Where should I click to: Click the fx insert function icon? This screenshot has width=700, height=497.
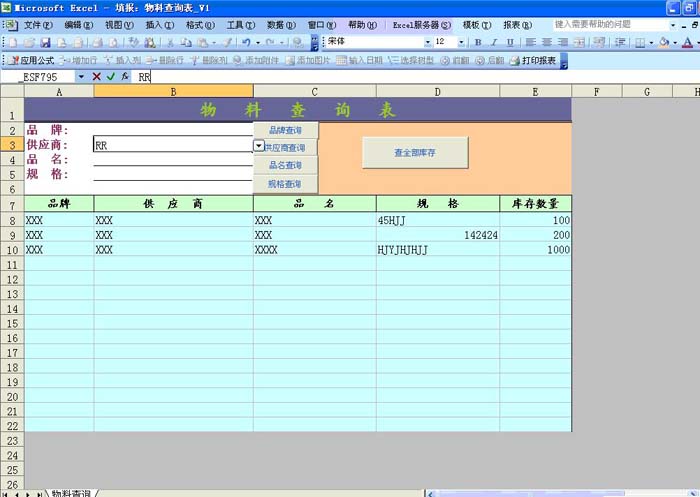click(124, 77)
